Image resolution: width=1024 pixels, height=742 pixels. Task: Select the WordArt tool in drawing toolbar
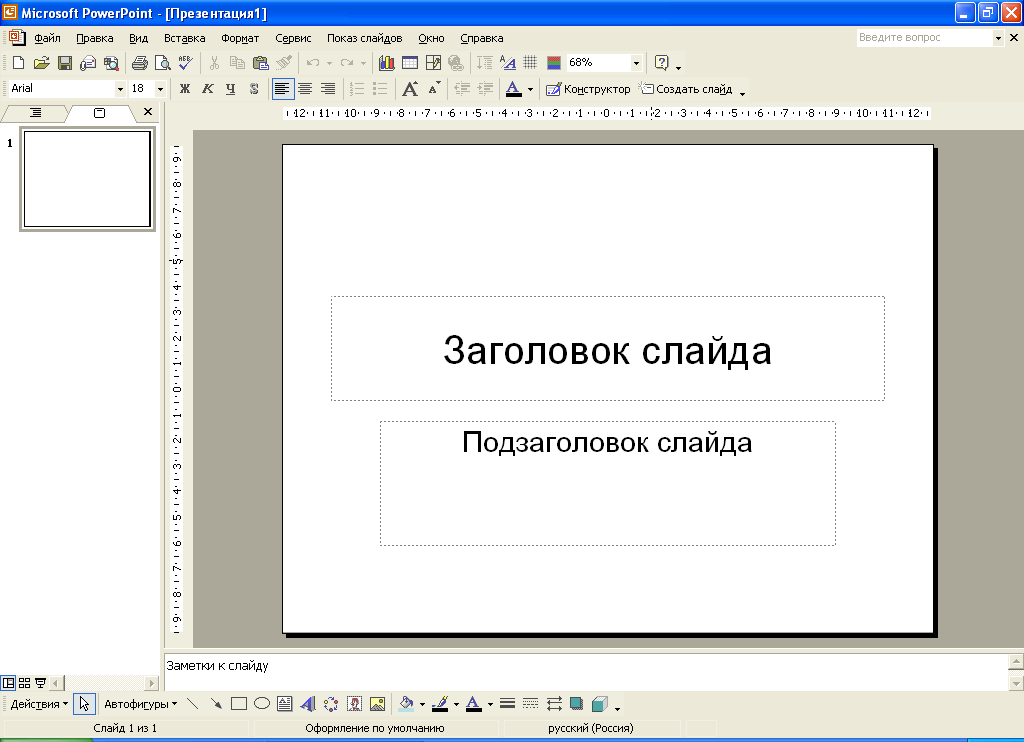pos(307,704)
